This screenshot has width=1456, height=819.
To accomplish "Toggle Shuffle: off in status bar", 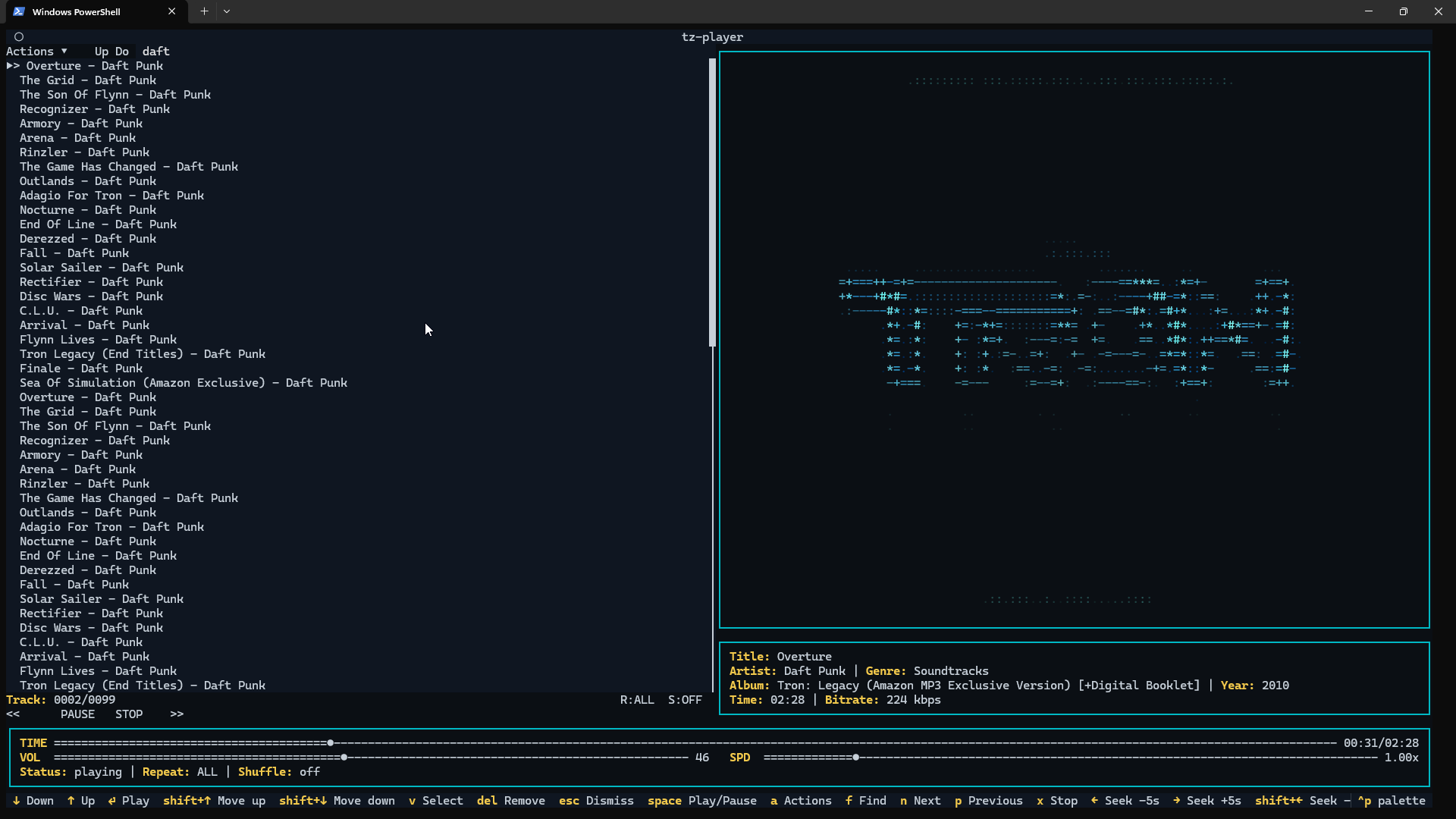I will point(279,772).
